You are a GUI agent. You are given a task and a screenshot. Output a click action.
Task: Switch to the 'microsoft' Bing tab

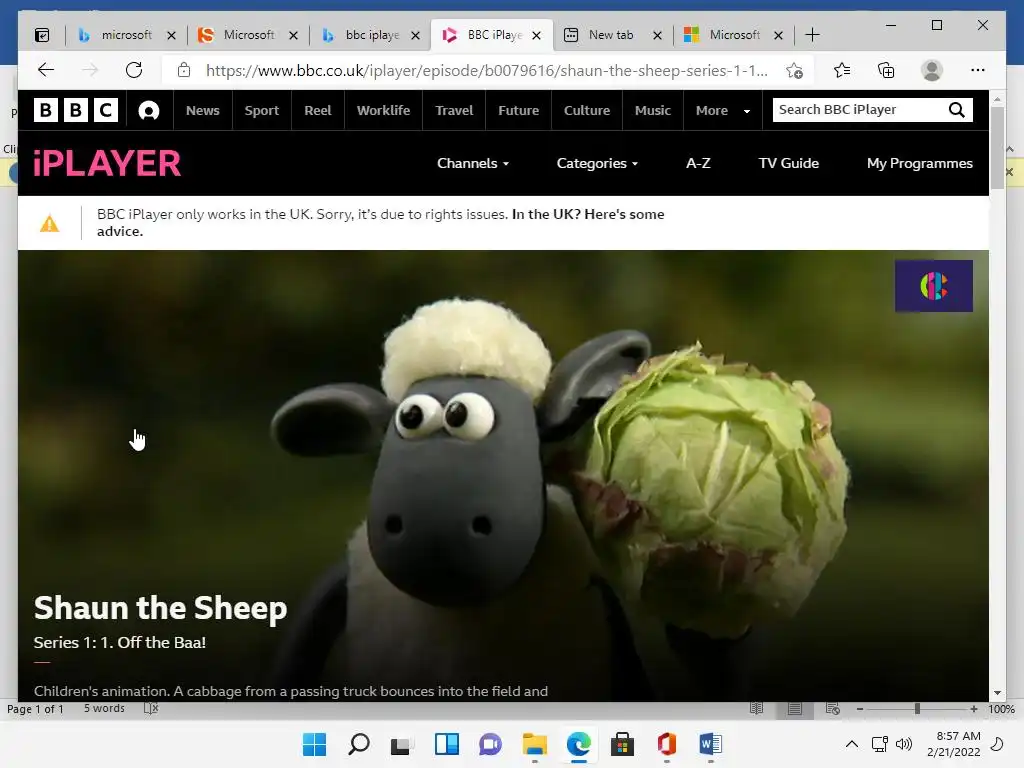pos(126,35)
